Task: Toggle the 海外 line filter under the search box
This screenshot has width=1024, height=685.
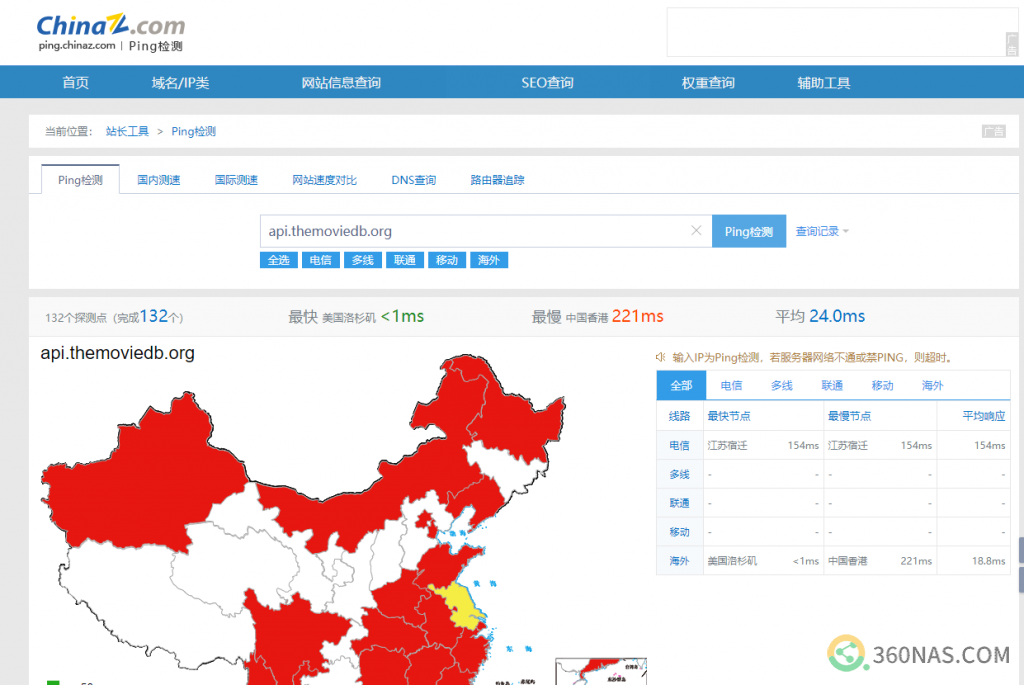Action: click(x=488, y=260)
